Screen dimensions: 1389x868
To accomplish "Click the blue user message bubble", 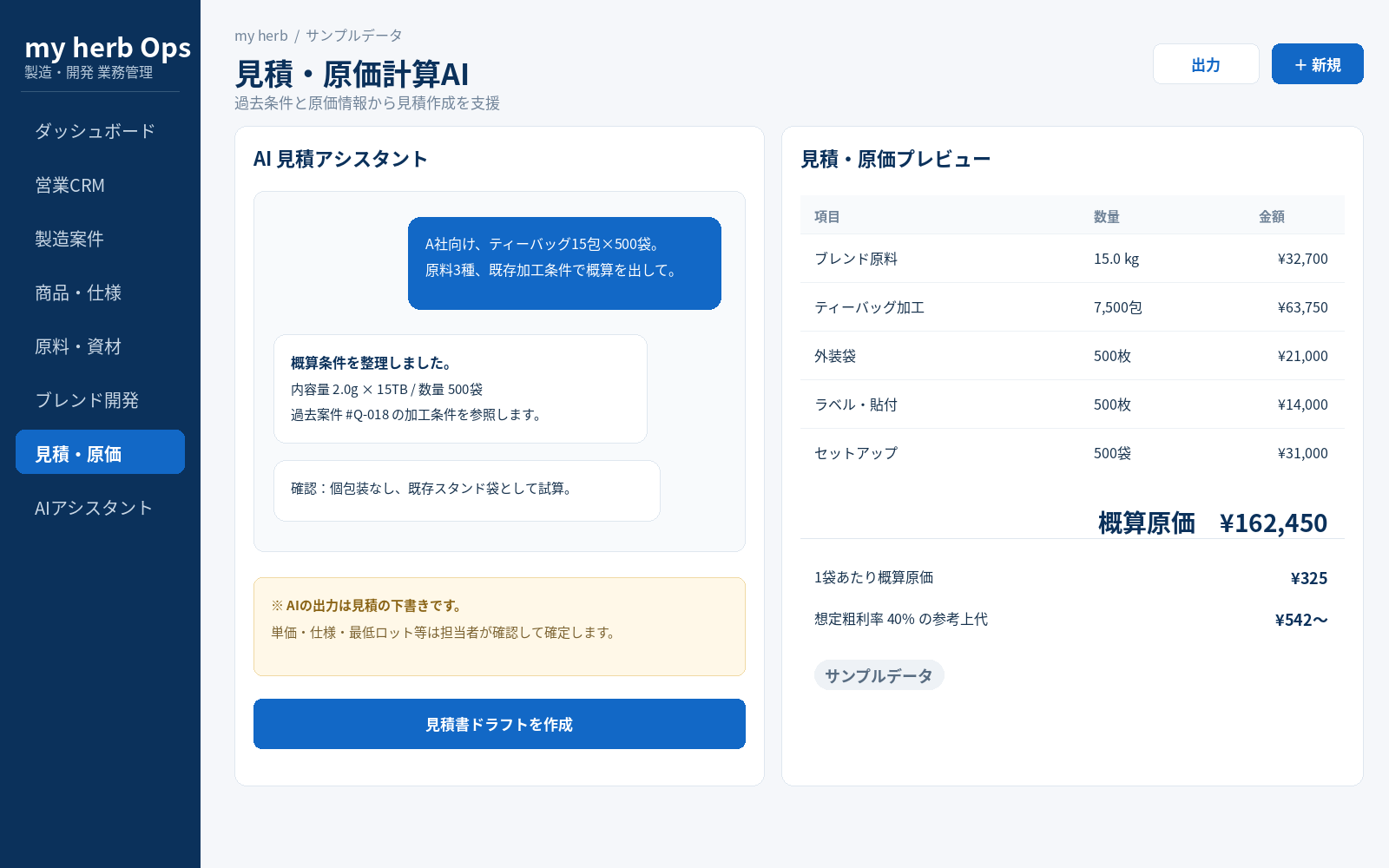I will coord(564,263).
